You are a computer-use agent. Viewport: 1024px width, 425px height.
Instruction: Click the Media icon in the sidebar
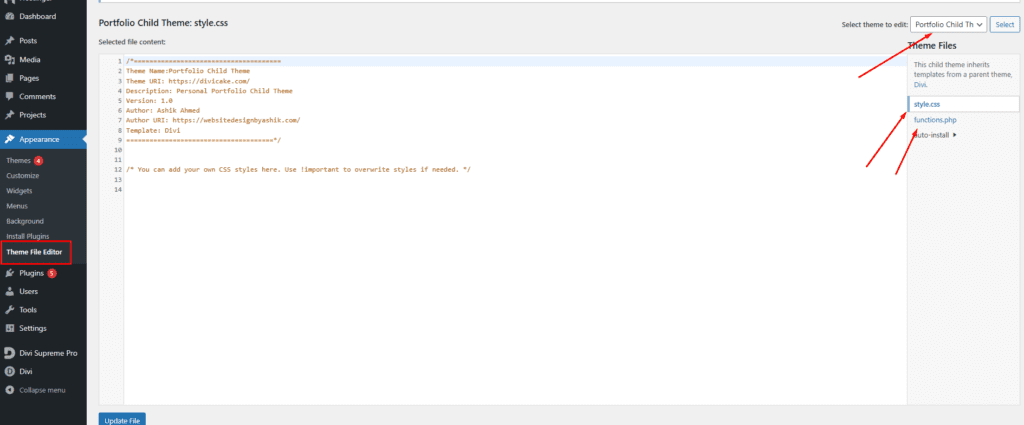tap(10, 59)
